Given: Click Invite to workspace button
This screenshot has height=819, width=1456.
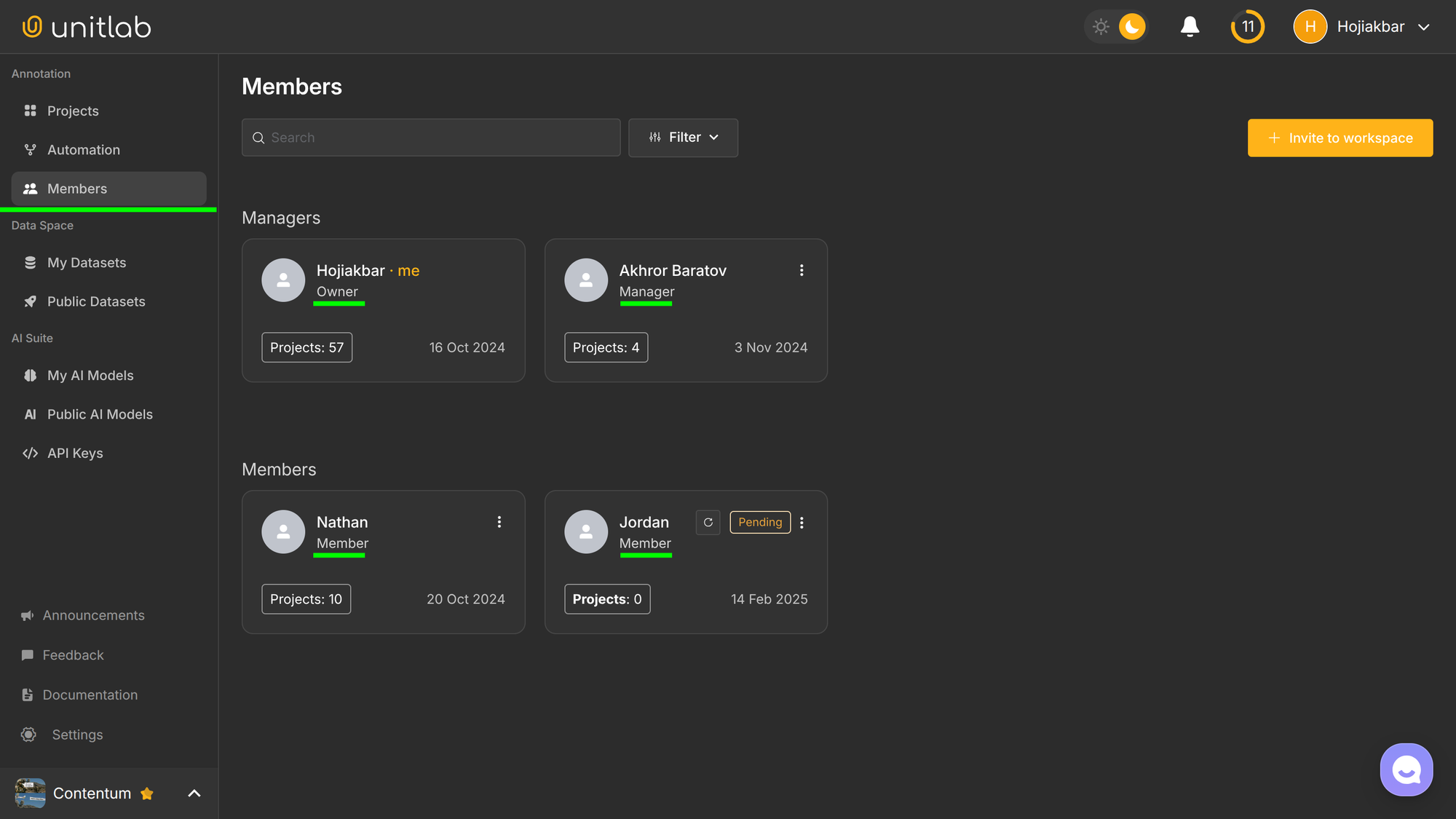Looking at the screenshot, I should (x=1340, y=138).
